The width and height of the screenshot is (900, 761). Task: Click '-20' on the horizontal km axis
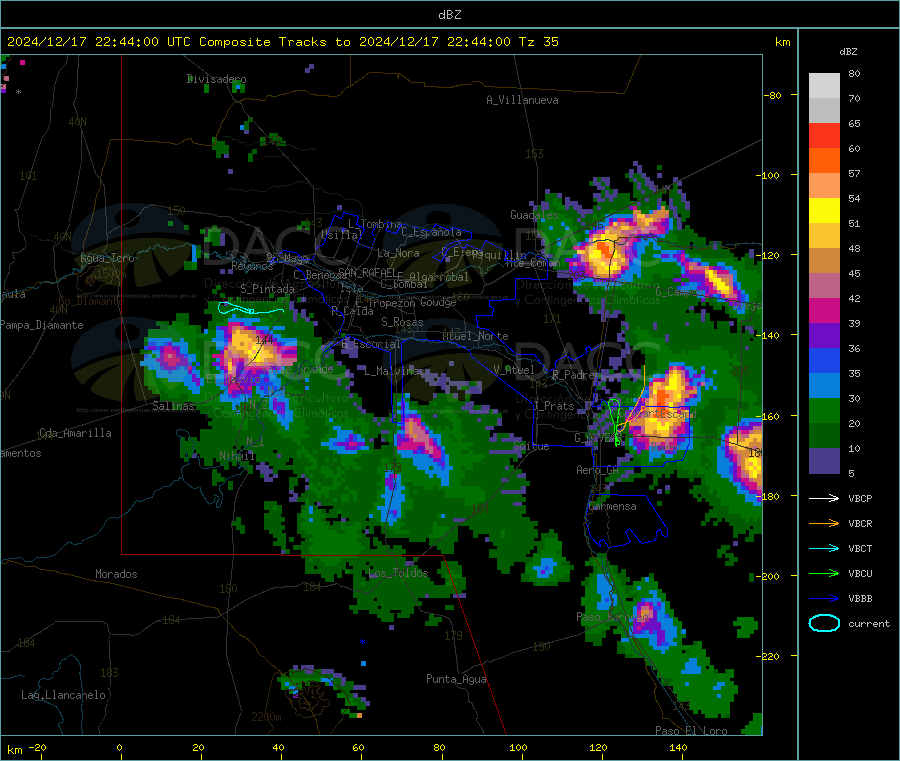[x=38, y=748]
